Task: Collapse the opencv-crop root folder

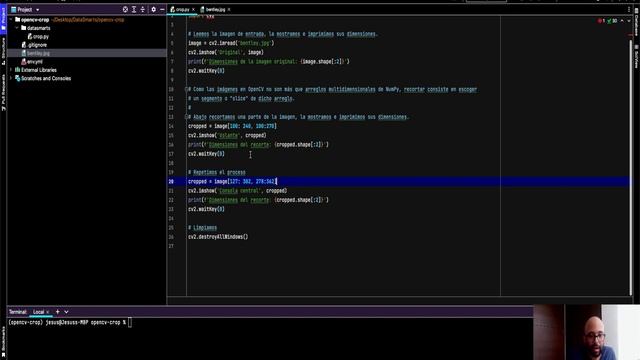Action: pyautogui.click(x=11, y=20)
